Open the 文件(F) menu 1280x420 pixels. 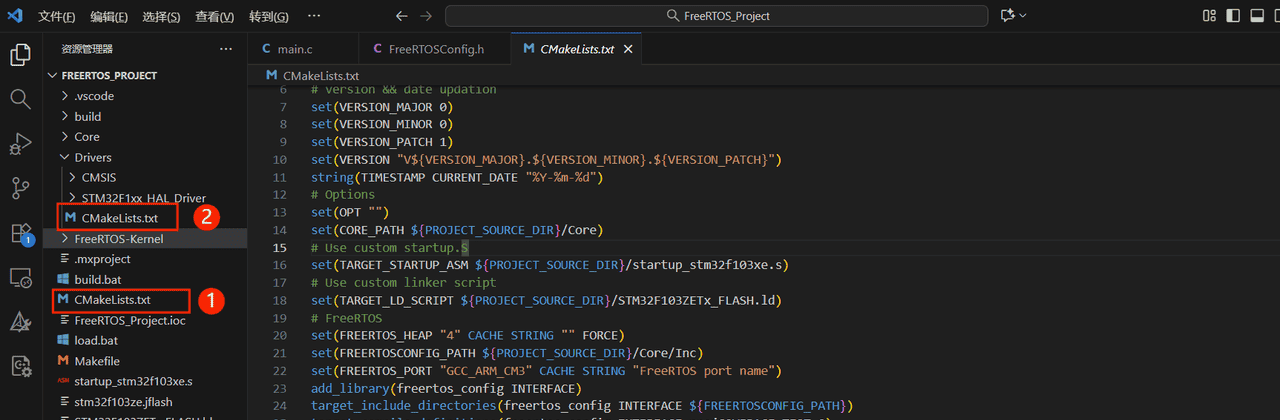pos(57,17)
